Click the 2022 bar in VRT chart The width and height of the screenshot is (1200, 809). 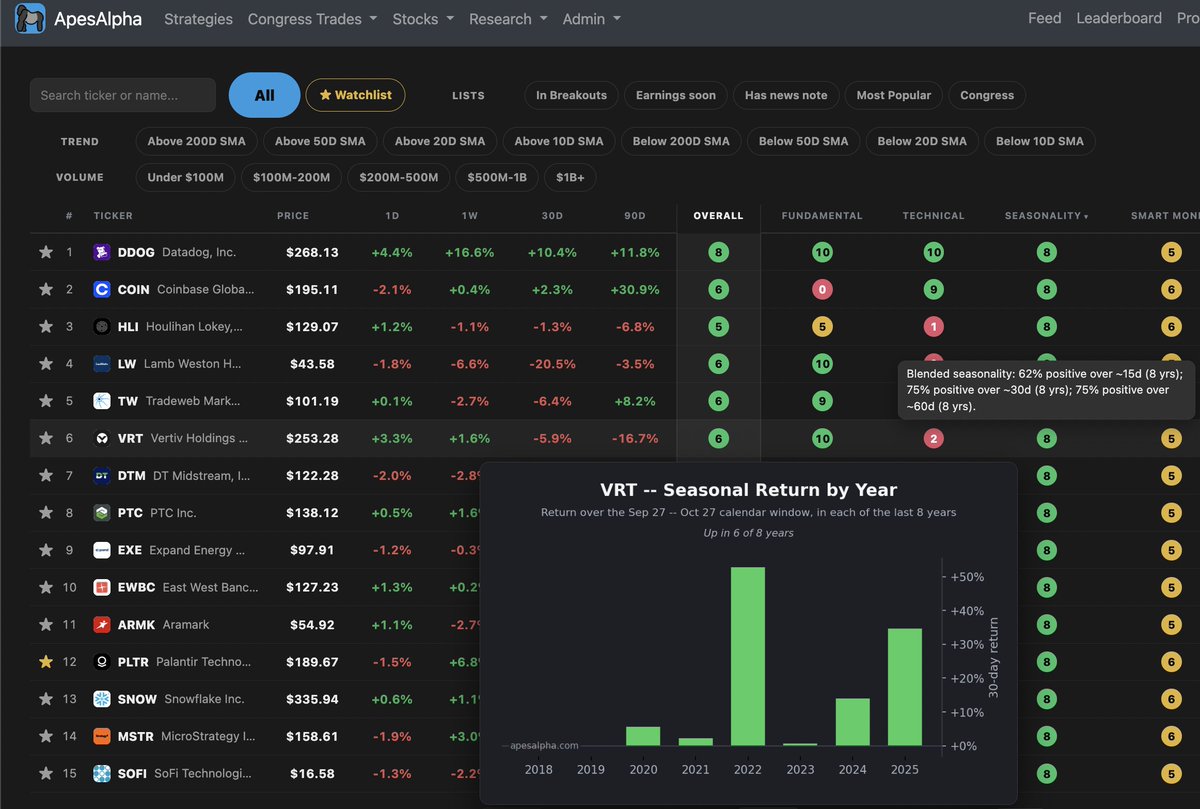(x=748, y=656)
